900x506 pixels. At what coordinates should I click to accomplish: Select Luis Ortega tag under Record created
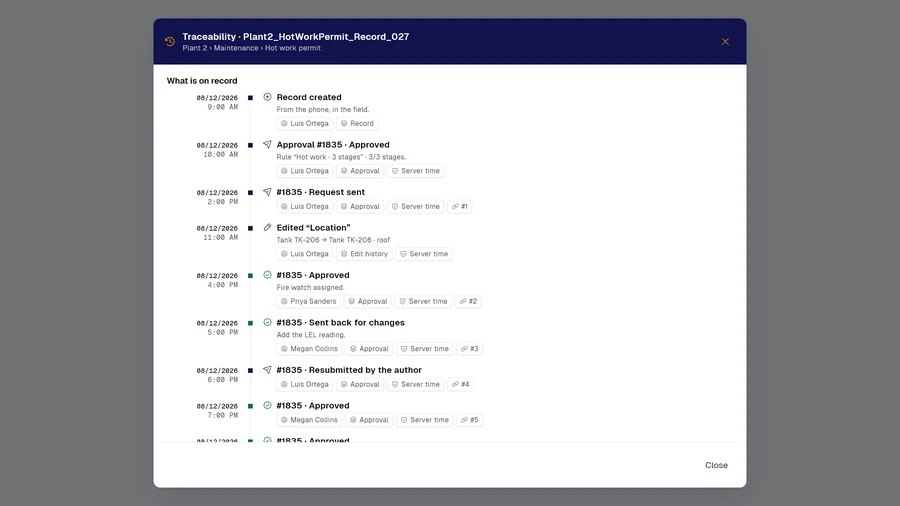pyautogui.click(x=304, y=123)
